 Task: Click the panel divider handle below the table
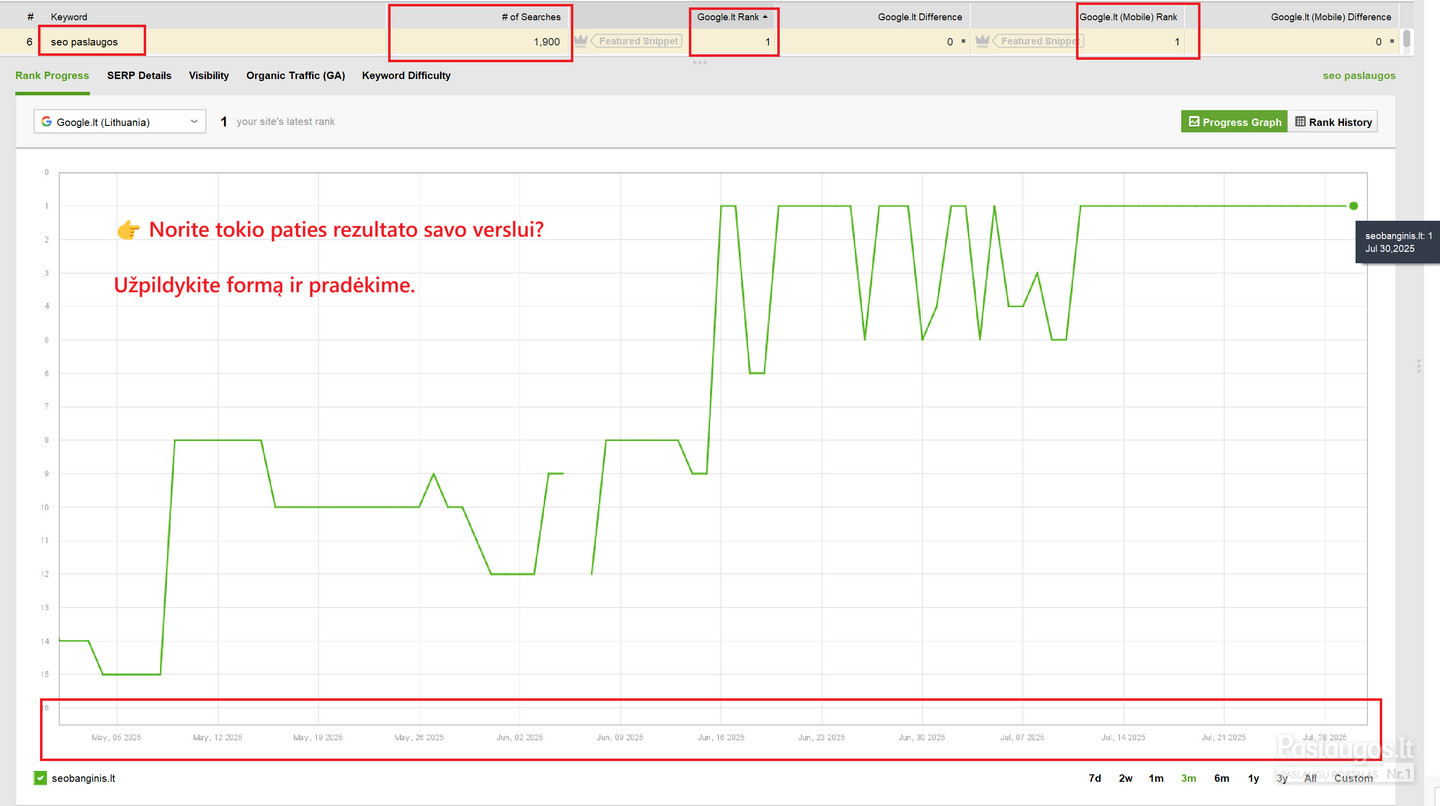point(699,62)
